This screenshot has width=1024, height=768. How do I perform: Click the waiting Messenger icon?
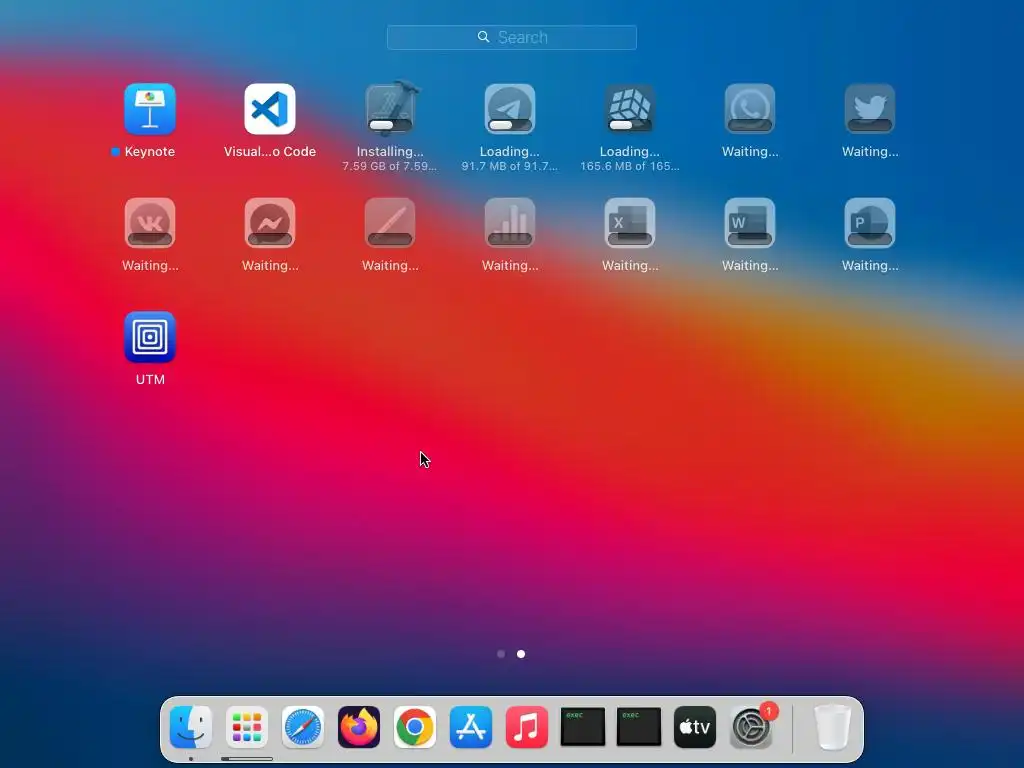[x=270, y=223]
